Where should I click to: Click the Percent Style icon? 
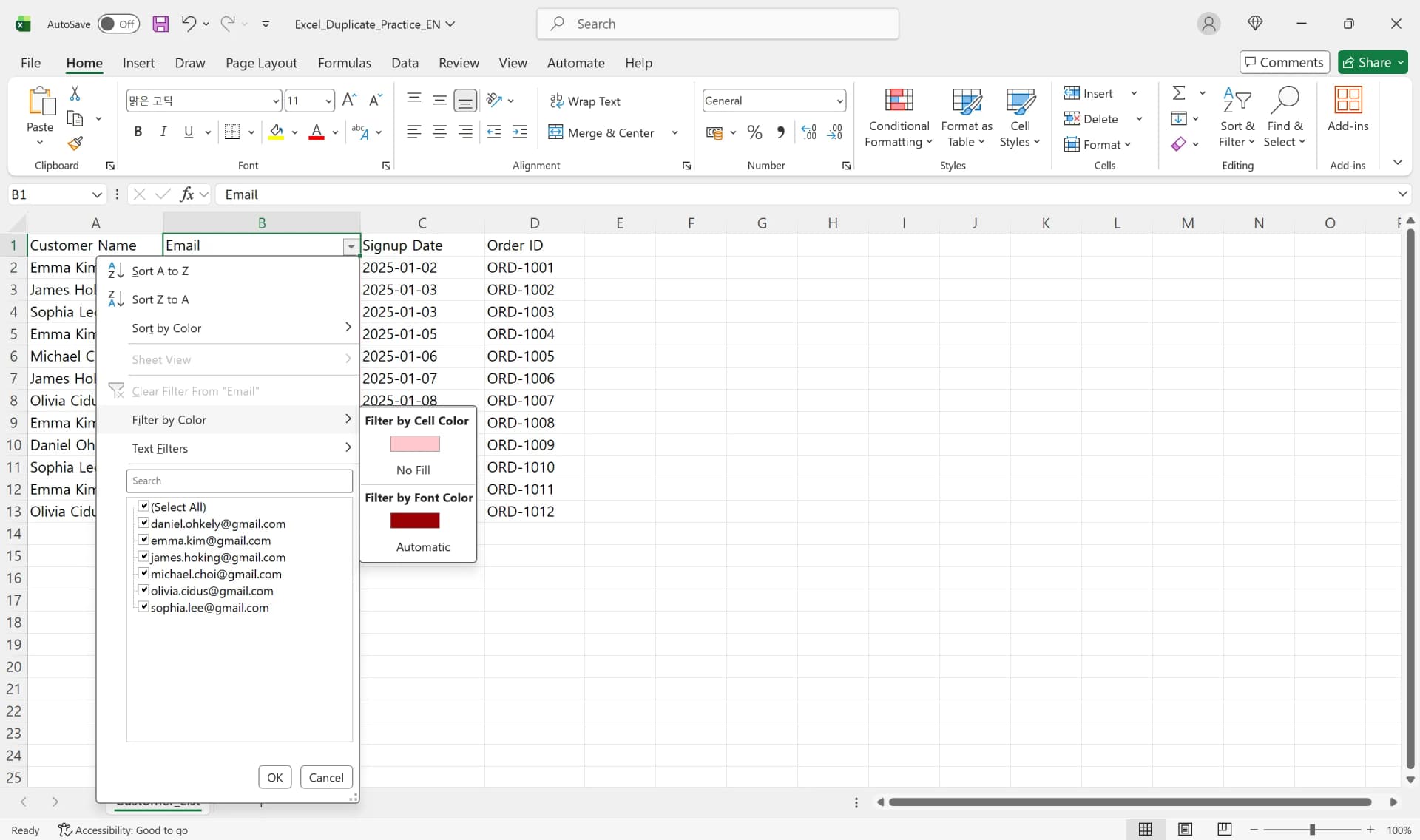[x=754, y=132]
